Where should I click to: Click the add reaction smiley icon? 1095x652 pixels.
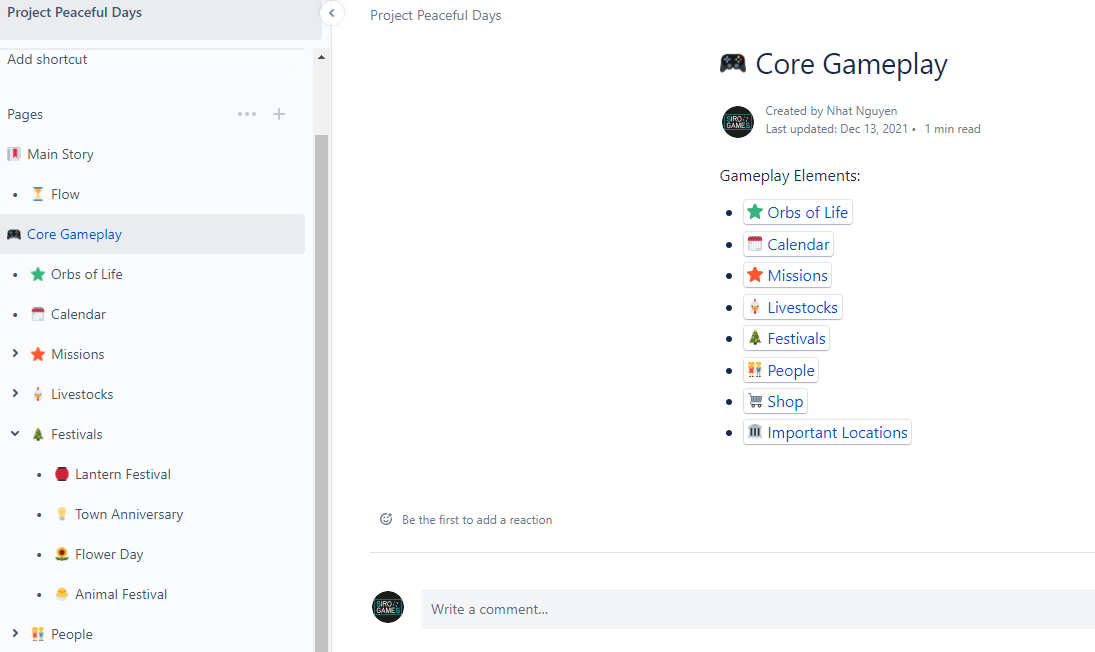pyautogui.click(x=386, y=519)
